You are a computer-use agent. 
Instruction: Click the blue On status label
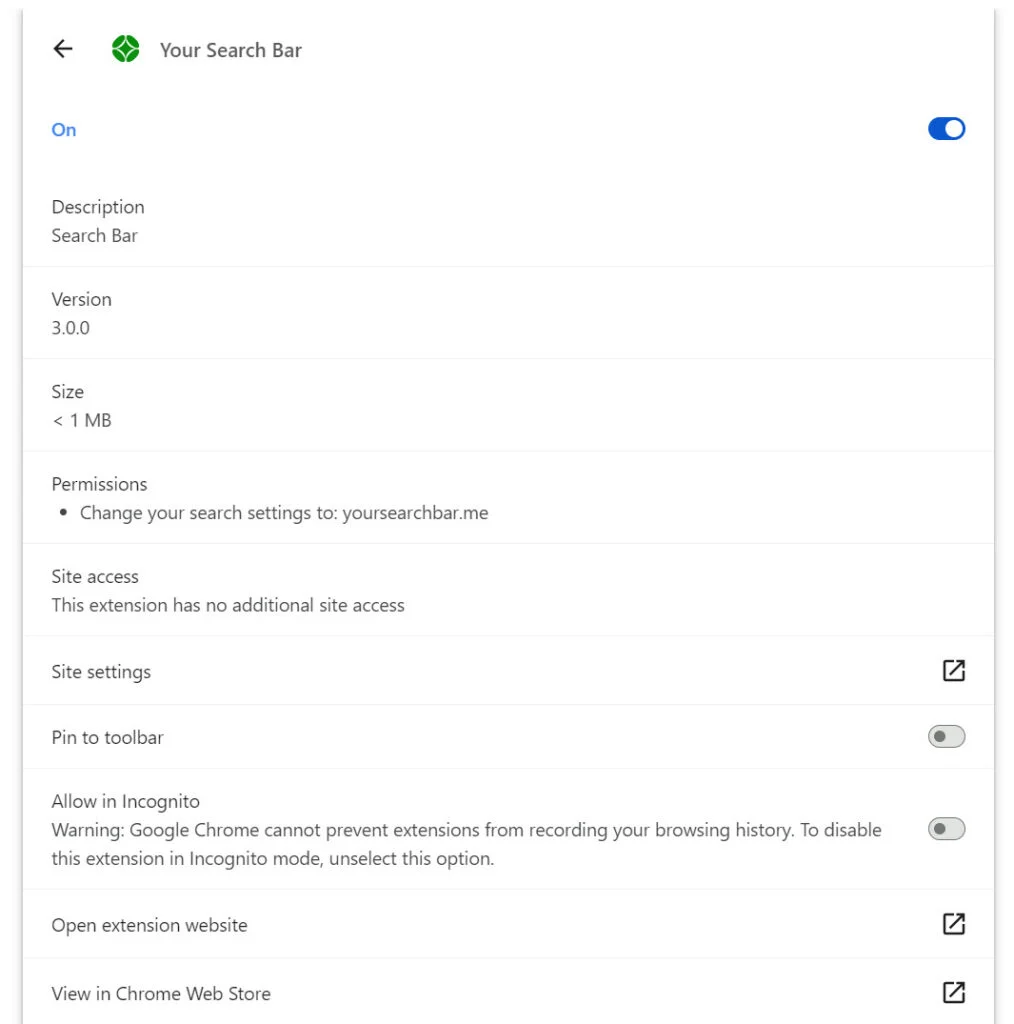pyautogui.click(x=64, y=130)
